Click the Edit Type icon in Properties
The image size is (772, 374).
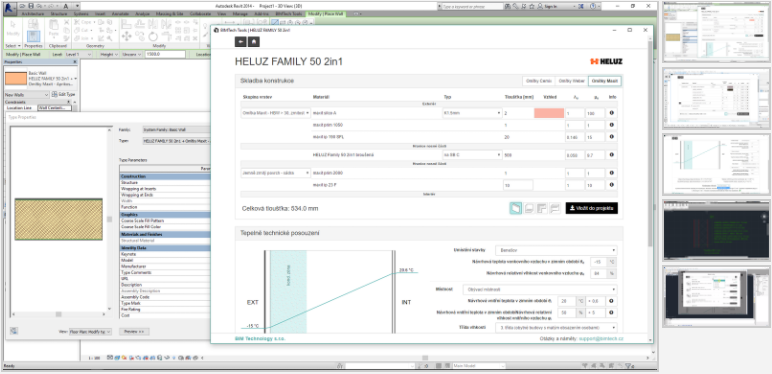click(x=55, y=94)
